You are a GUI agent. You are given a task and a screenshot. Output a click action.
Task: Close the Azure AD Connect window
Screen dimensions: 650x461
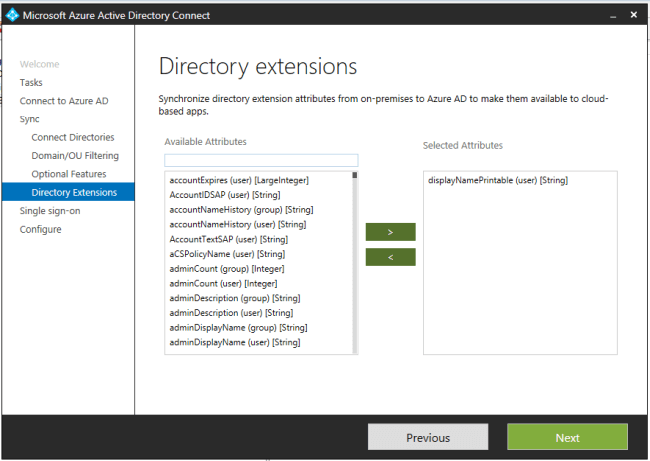[x=633, y=15]
